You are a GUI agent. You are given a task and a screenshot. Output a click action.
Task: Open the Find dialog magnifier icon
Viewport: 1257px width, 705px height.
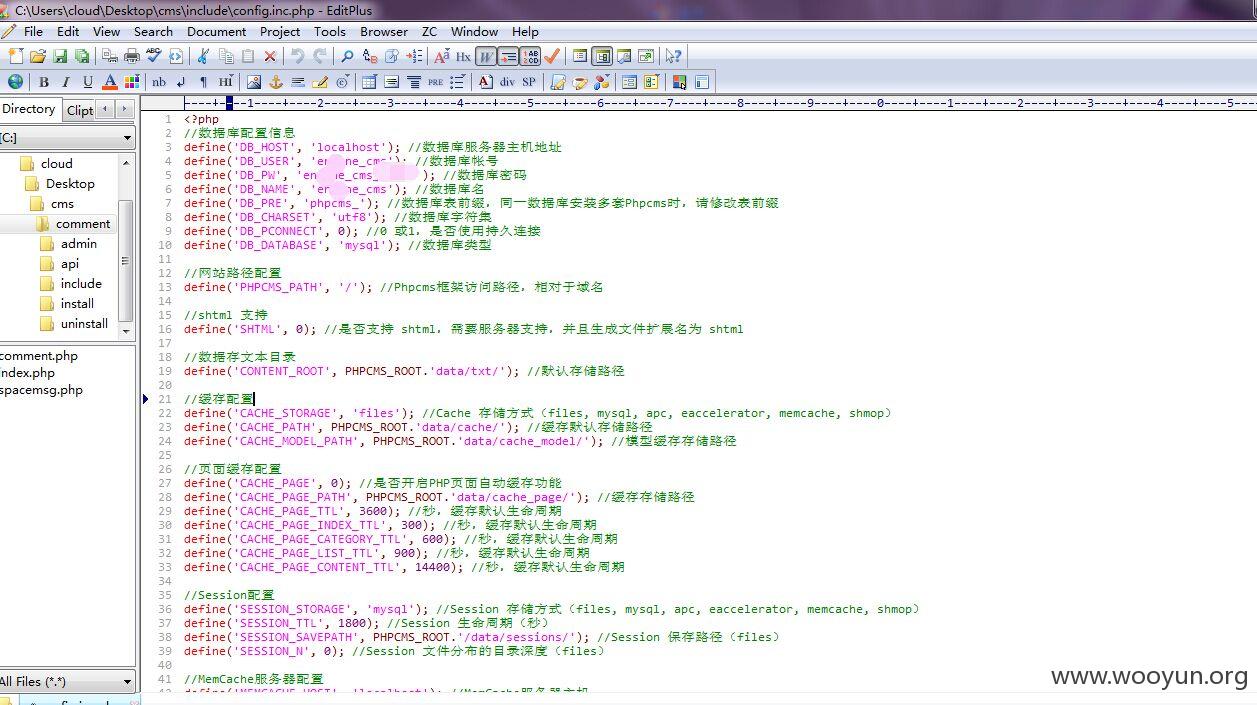[347, 56]
